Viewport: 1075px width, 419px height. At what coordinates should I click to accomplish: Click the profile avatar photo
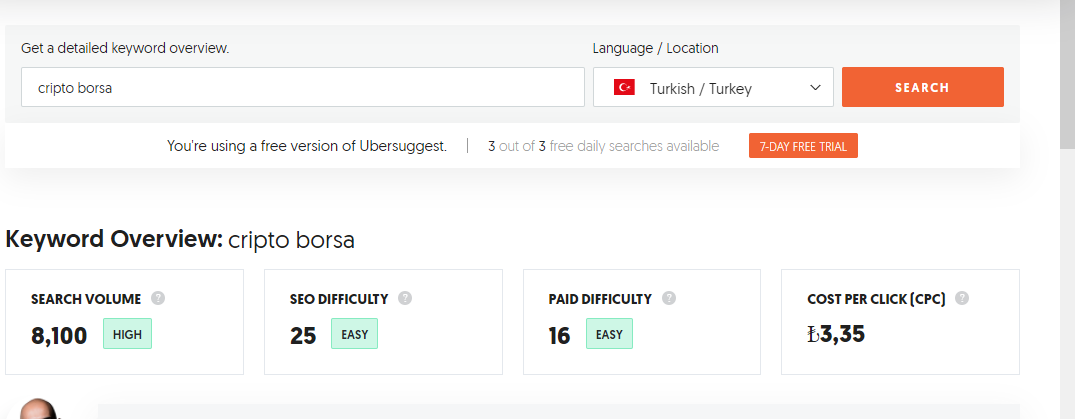40,409
